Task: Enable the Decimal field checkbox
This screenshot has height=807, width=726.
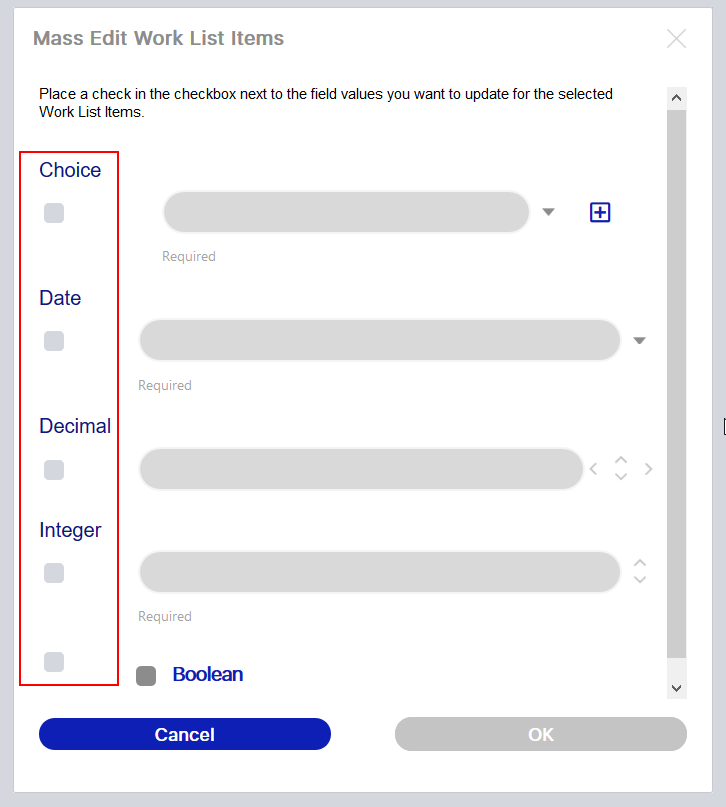Action: pyautogui.click(x=54, y=470)
